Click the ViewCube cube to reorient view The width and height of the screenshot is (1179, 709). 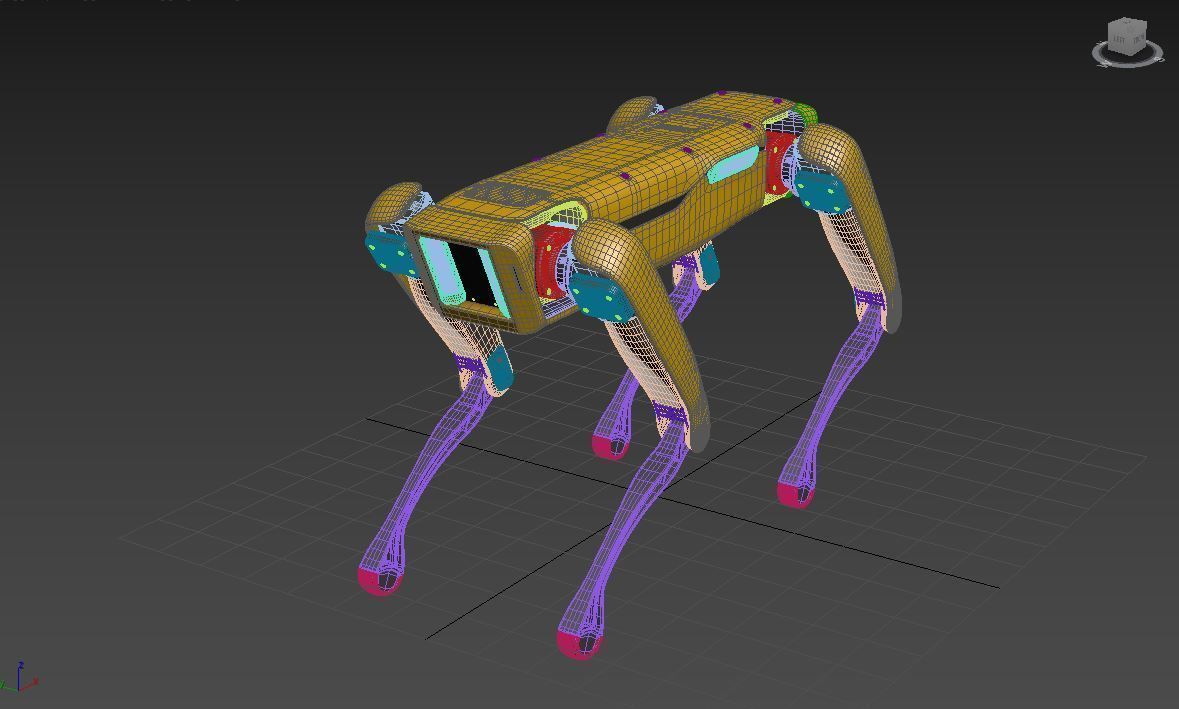pyautogui.click(x=1126, y=38)
